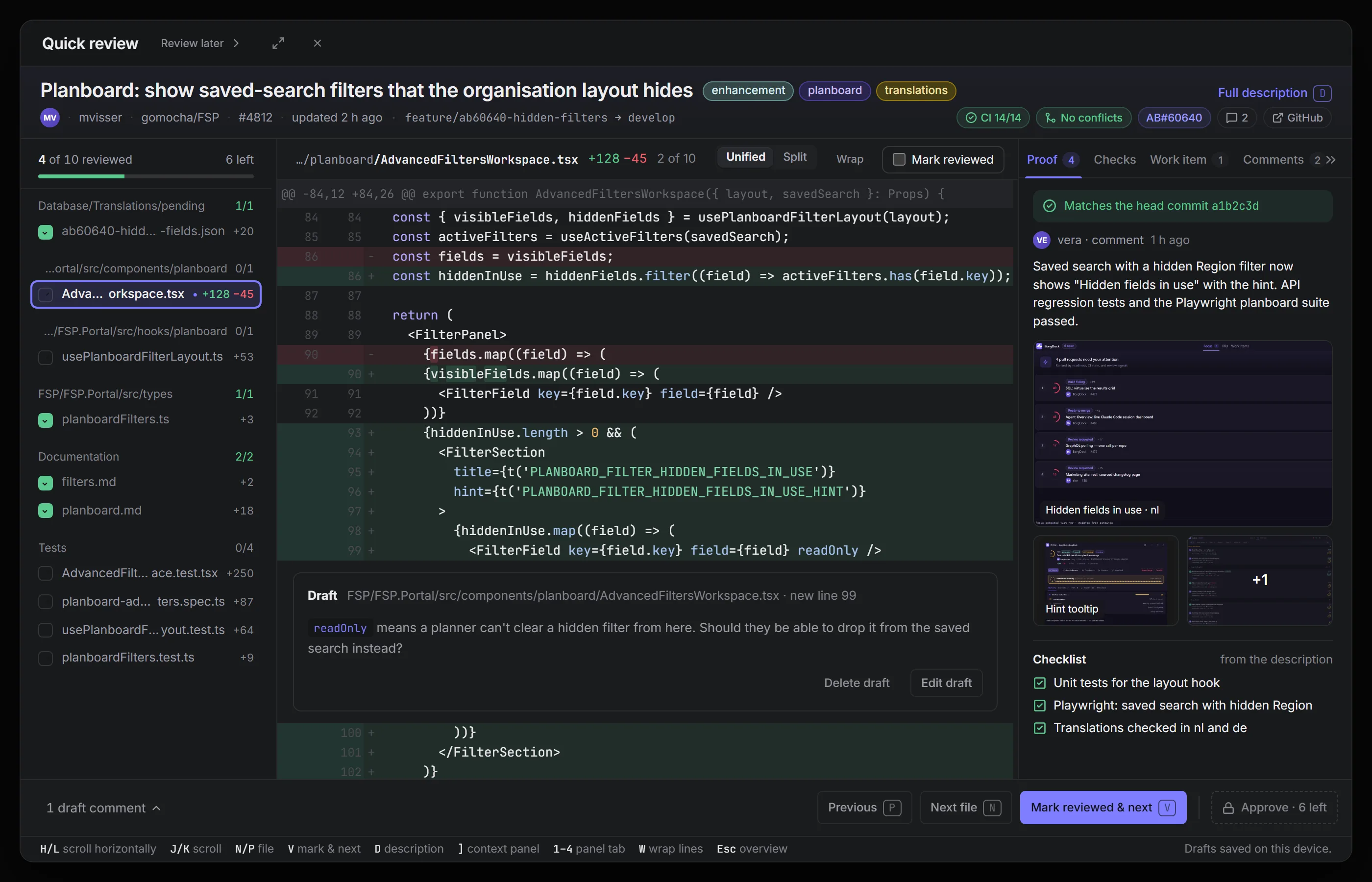Open the comments count icon showing 2
Viewport: 1372px width, 882px height.
1237,118
